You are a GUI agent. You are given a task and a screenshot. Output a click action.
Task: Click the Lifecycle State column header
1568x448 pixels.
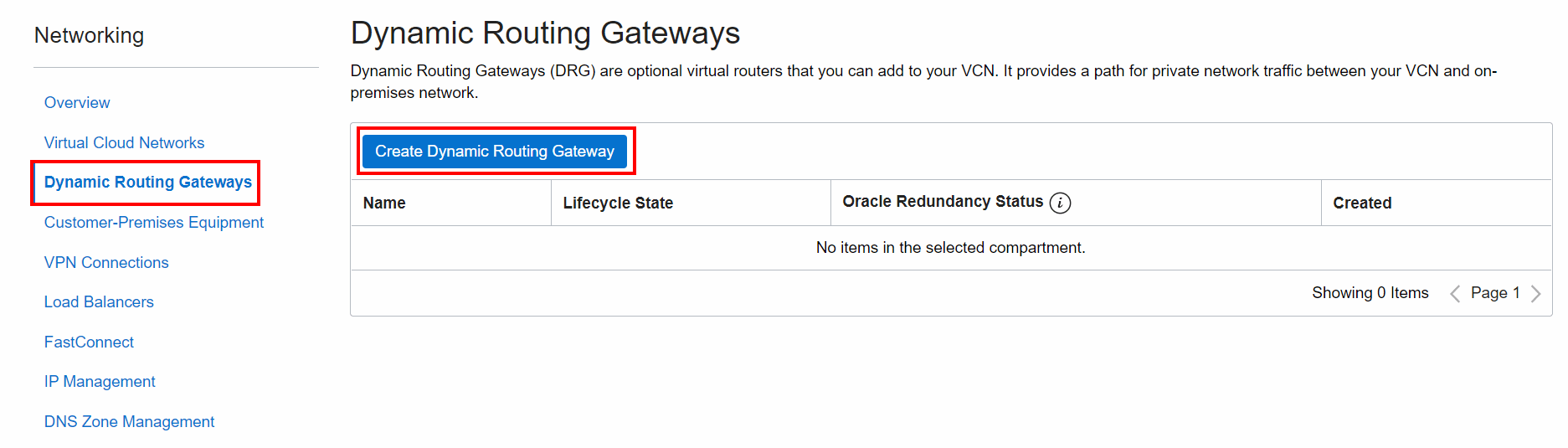pos(618,203)
